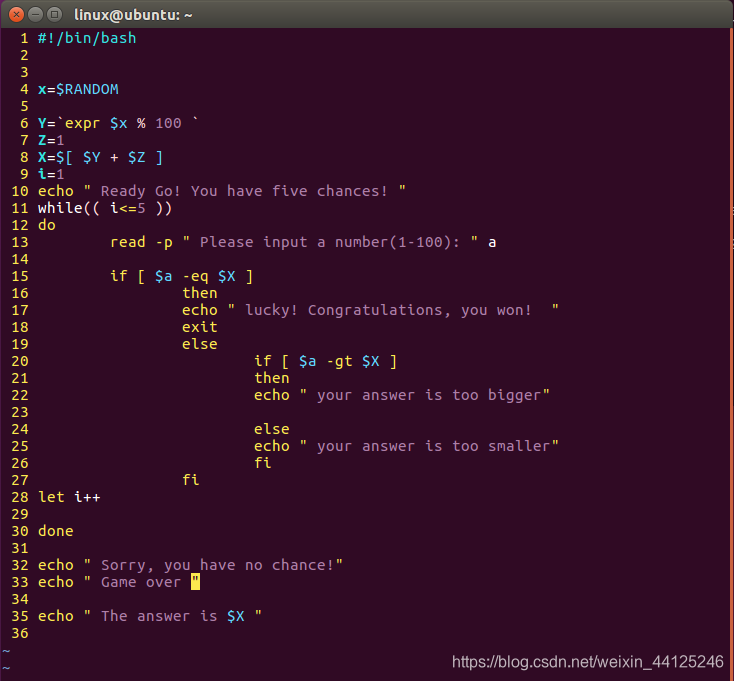Image resolution: width=734 pixels, height=681 pixels.
Task: Click the 'if [ $a -eq $X ]' condition
Action: (x=182, y=276)
